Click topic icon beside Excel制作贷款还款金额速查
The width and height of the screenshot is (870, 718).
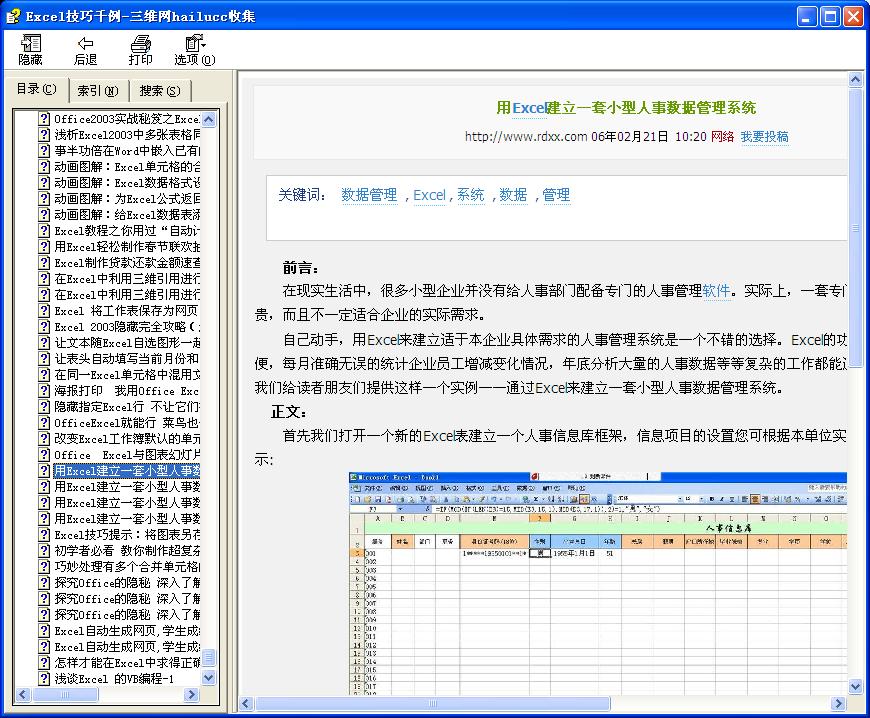44,262
